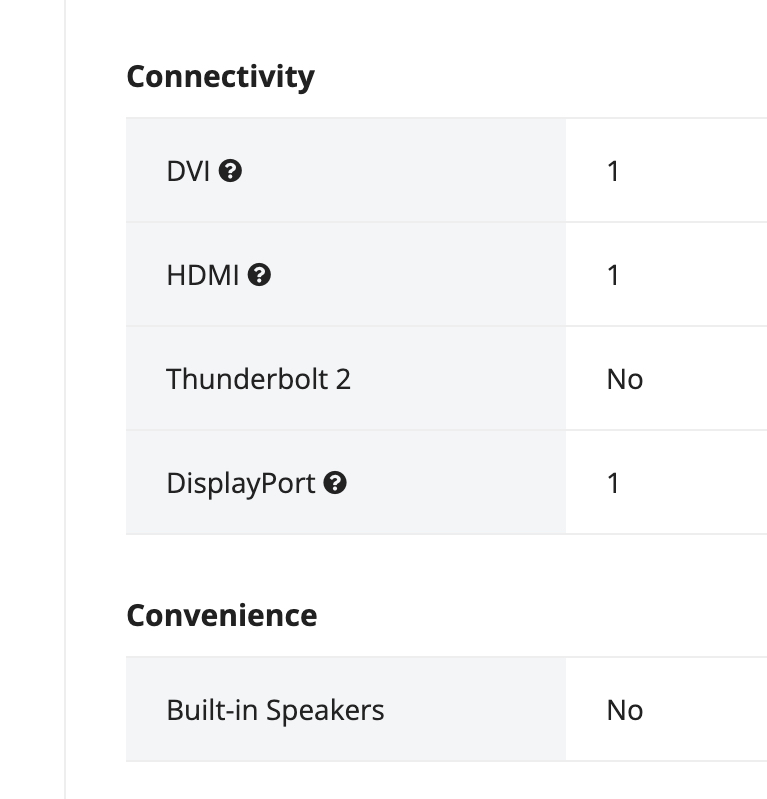The image size is (767, 799).
Task: Click the HDMI help question mark icon
Action: pos(259,275)
